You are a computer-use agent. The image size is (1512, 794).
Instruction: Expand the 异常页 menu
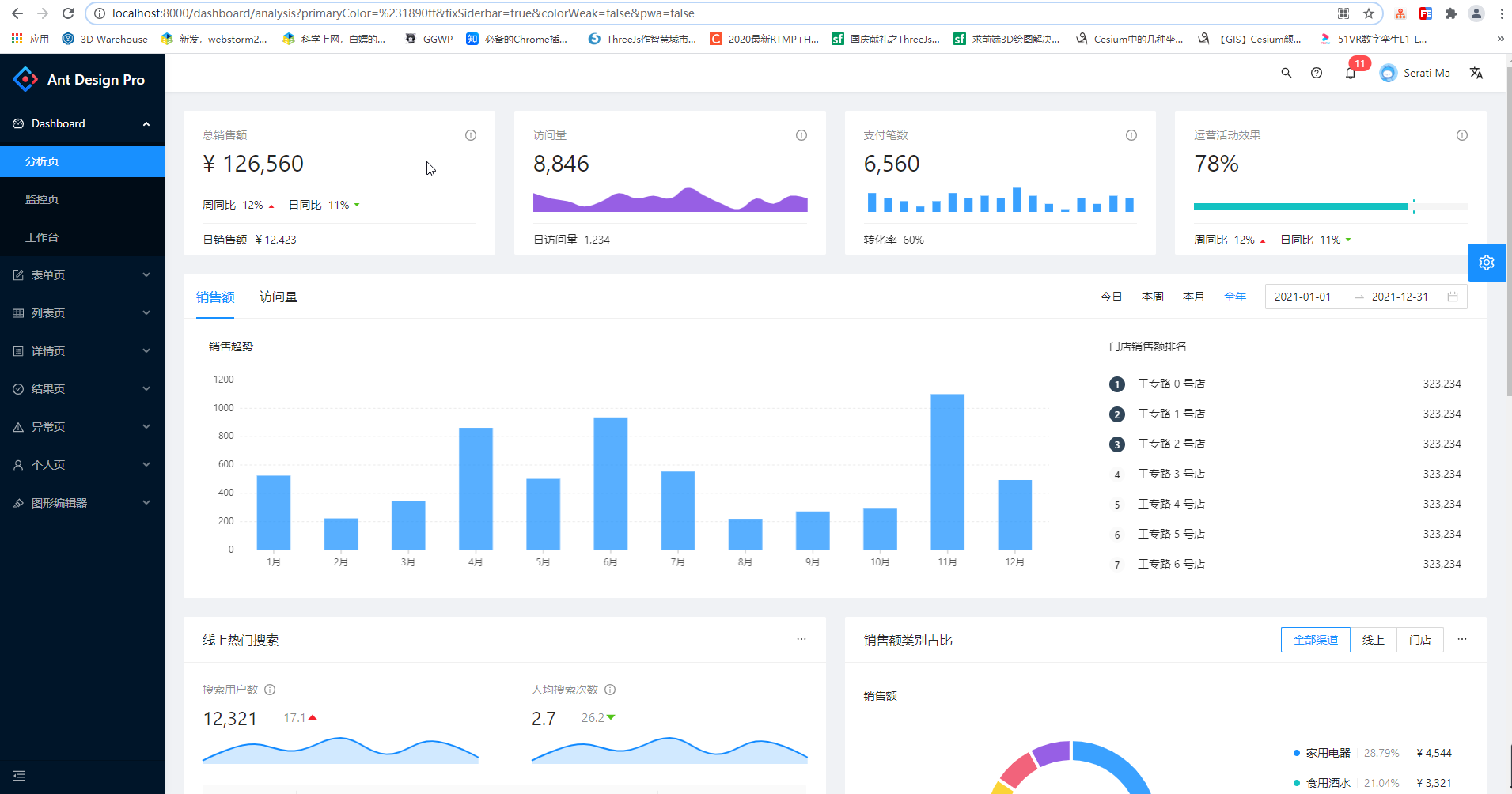click(82, 427)
